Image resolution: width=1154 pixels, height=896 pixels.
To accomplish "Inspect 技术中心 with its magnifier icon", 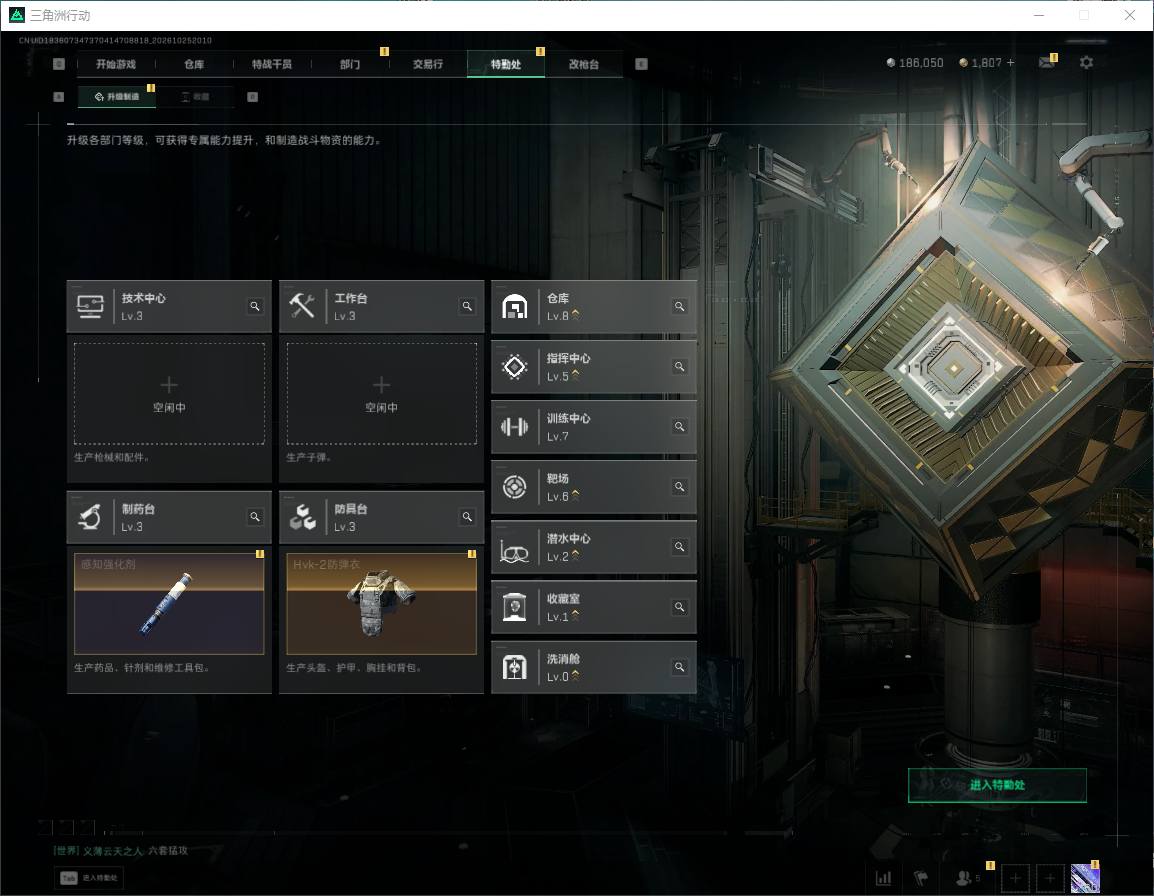I will tap(255, 306).
